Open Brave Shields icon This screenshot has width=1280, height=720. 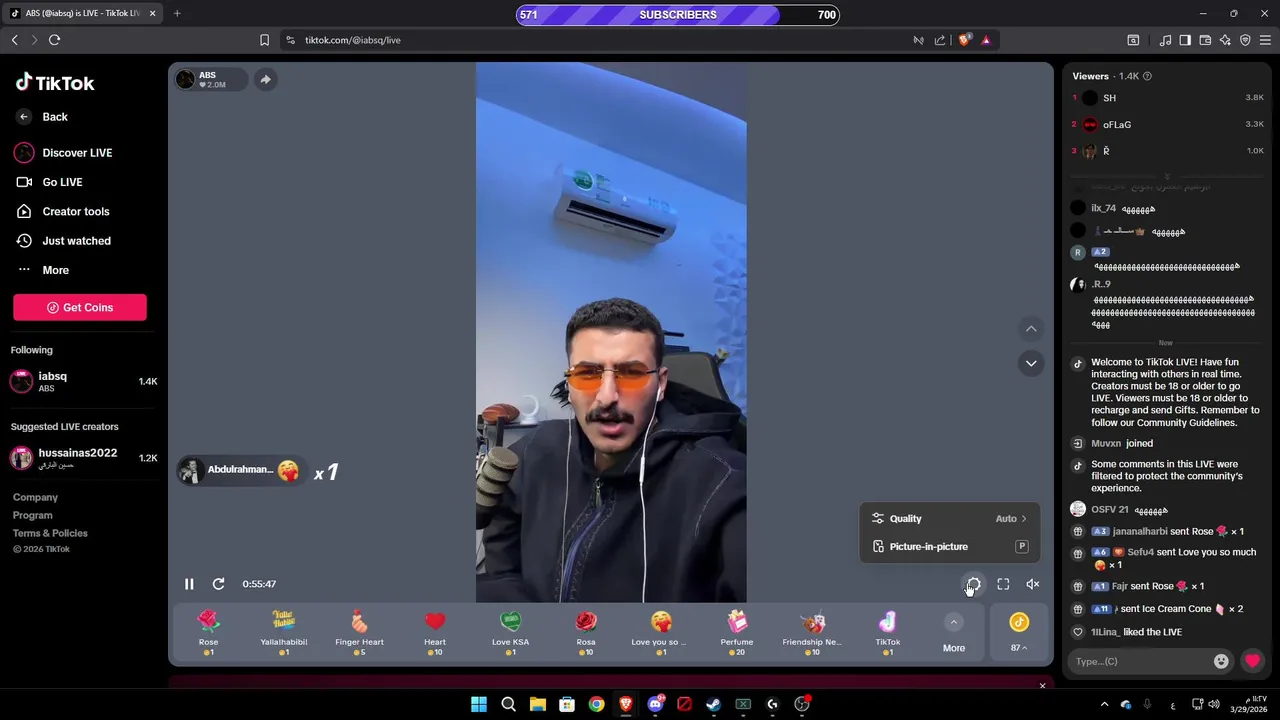pyautogui.click(x=964, y=40)
